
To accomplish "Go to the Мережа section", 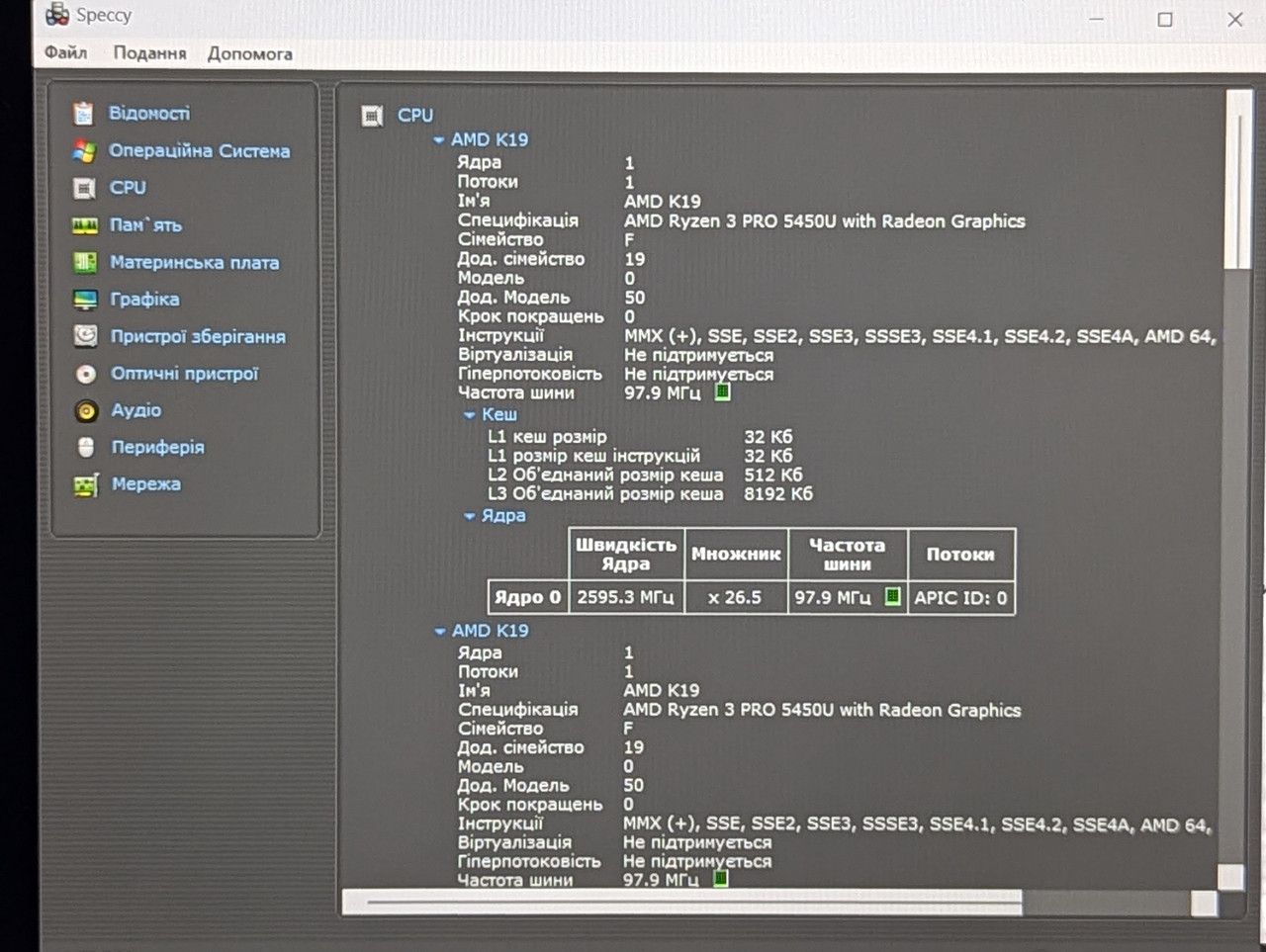I will 145,484.
